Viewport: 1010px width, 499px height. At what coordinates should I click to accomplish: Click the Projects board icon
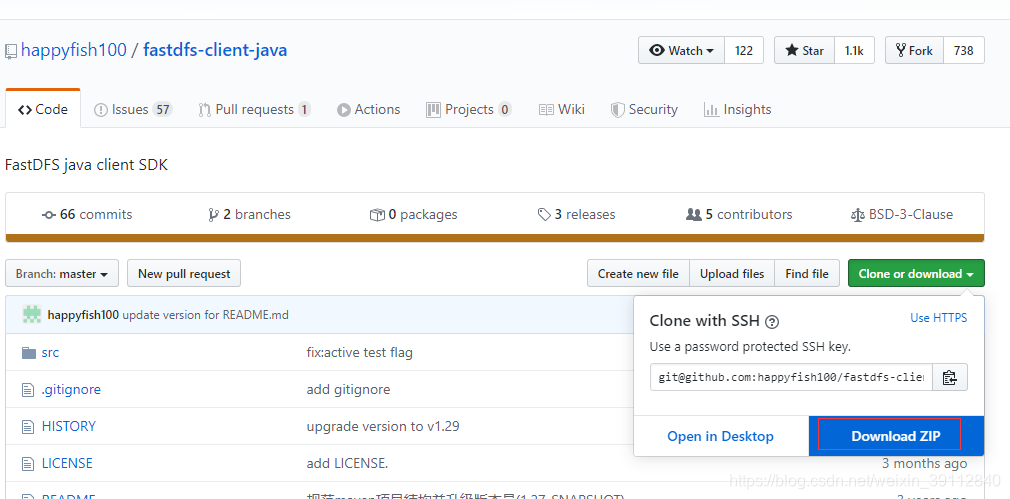pos(433,110)
